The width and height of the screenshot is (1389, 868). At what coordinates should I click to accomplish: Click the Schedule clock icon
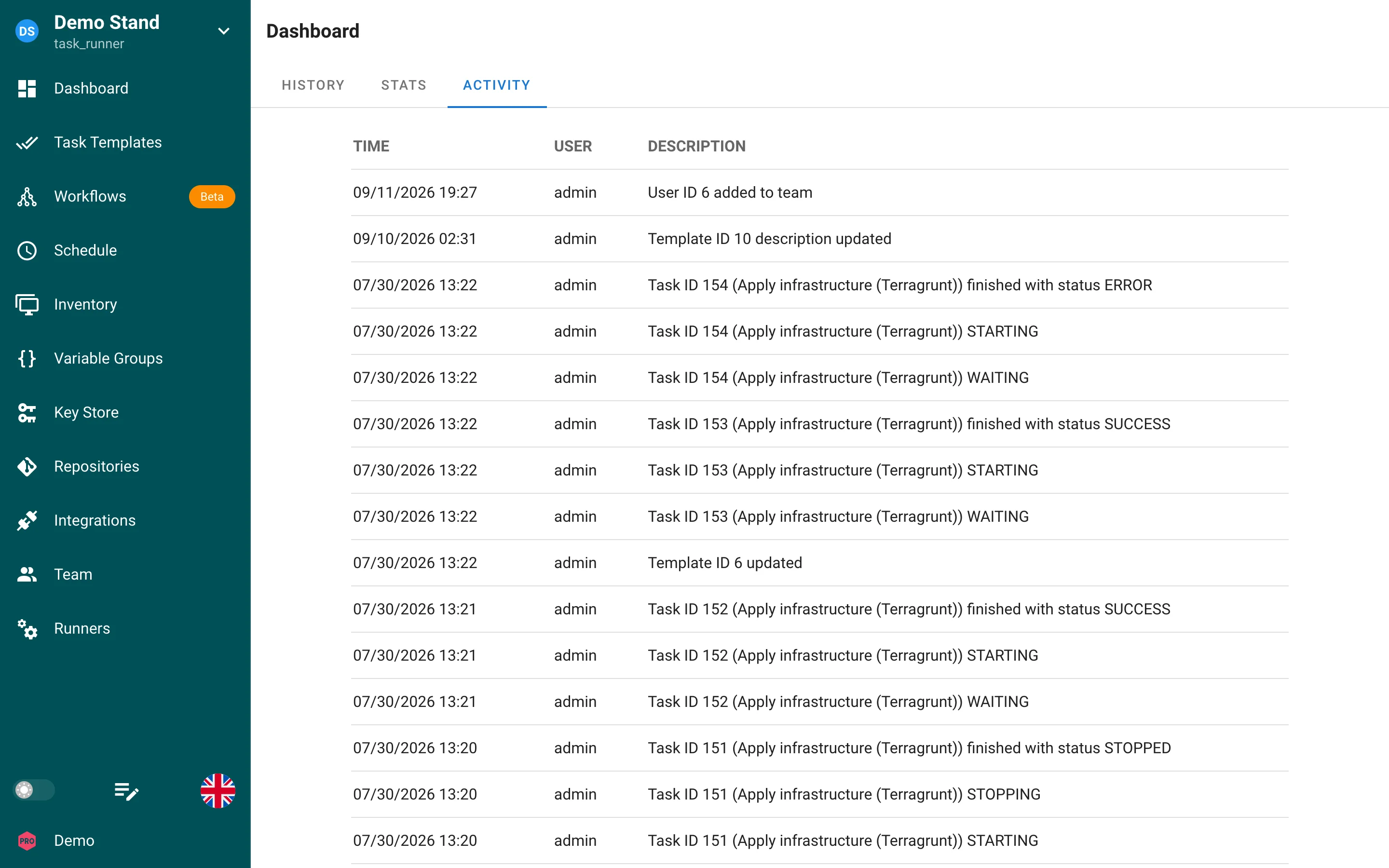pos(27,250)
